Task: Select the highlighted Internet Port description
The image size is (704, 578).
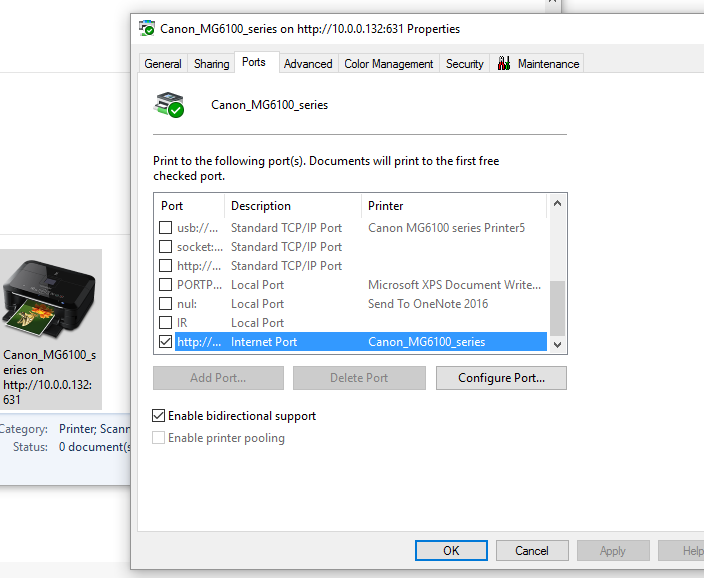Action: 264,342
